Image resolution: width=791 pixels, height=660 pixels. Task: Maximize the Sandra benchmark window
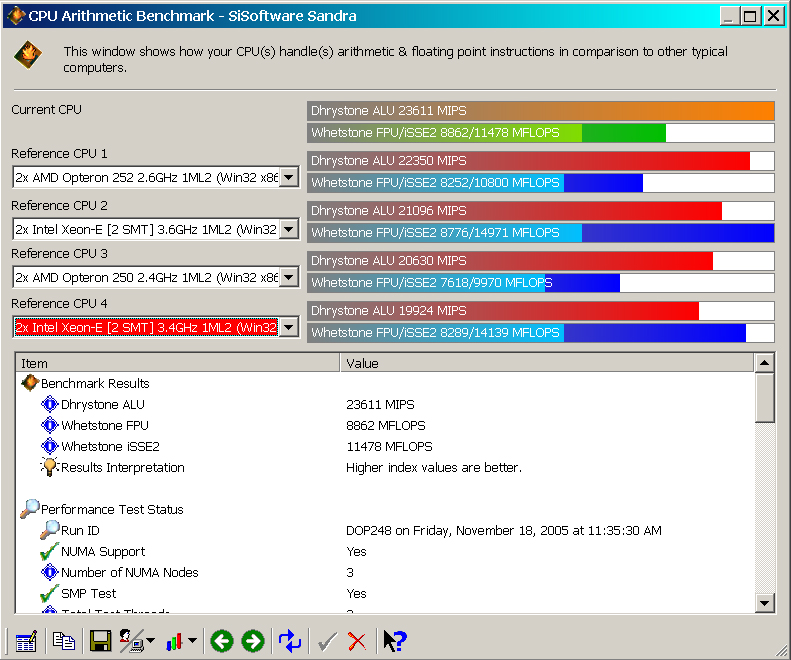point(750,16)
